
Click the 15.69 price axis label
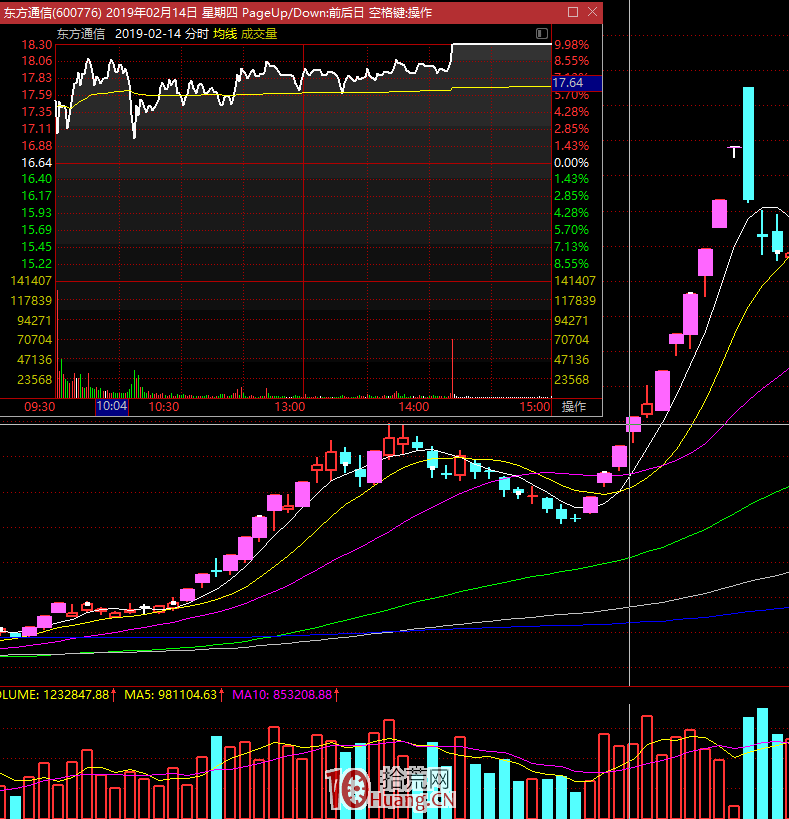coord(37,230)
